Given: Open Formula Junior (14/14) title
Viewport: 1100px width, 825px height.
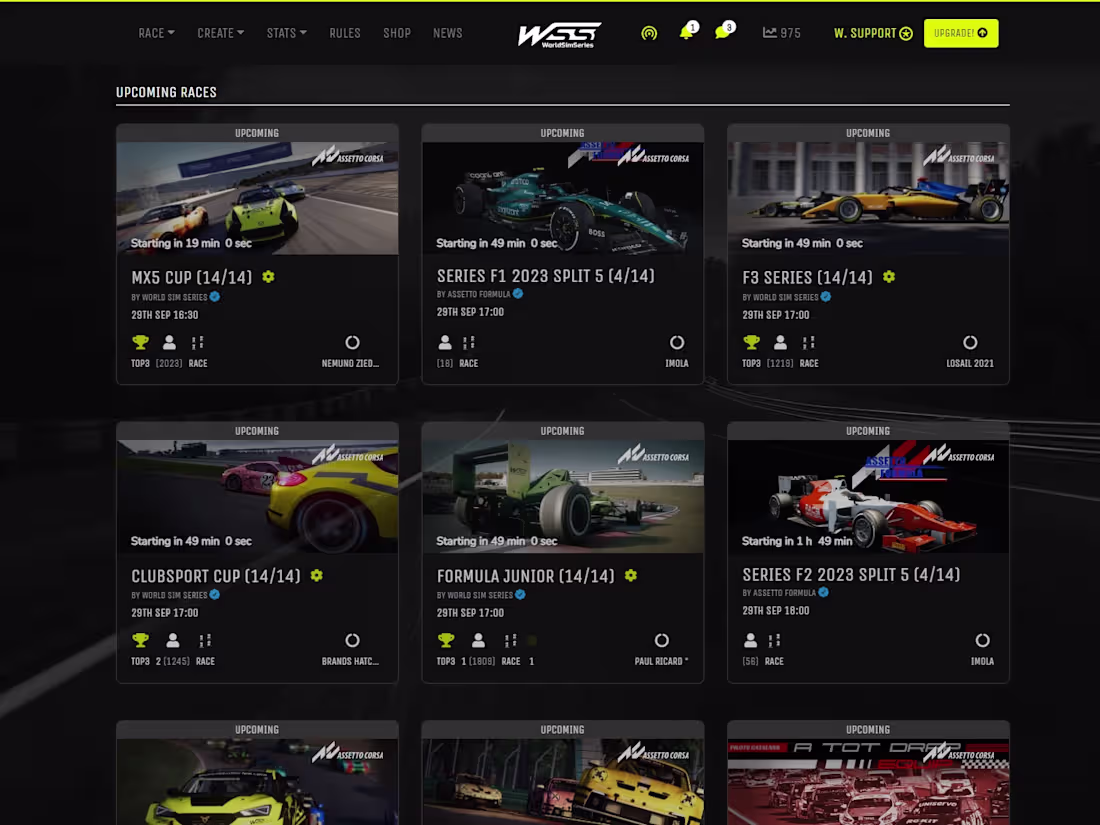Looking at the screenshot, I should click(x=525, y=576).
